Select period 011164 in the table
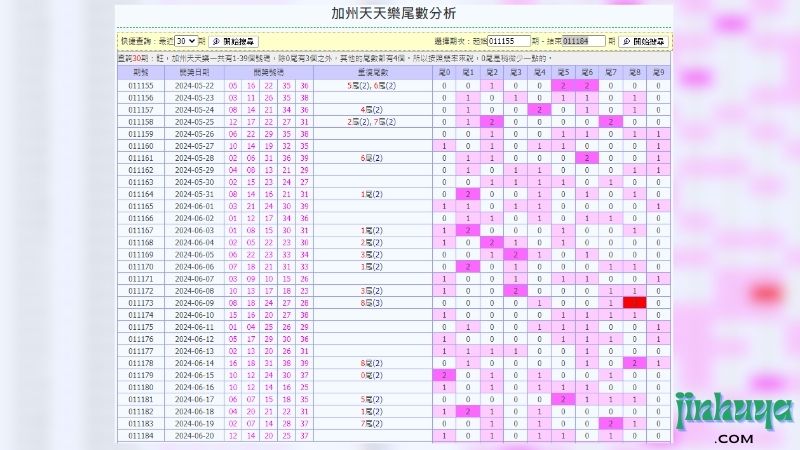The image size is (800, 450). pyautogui.click(x=141, y=194)
